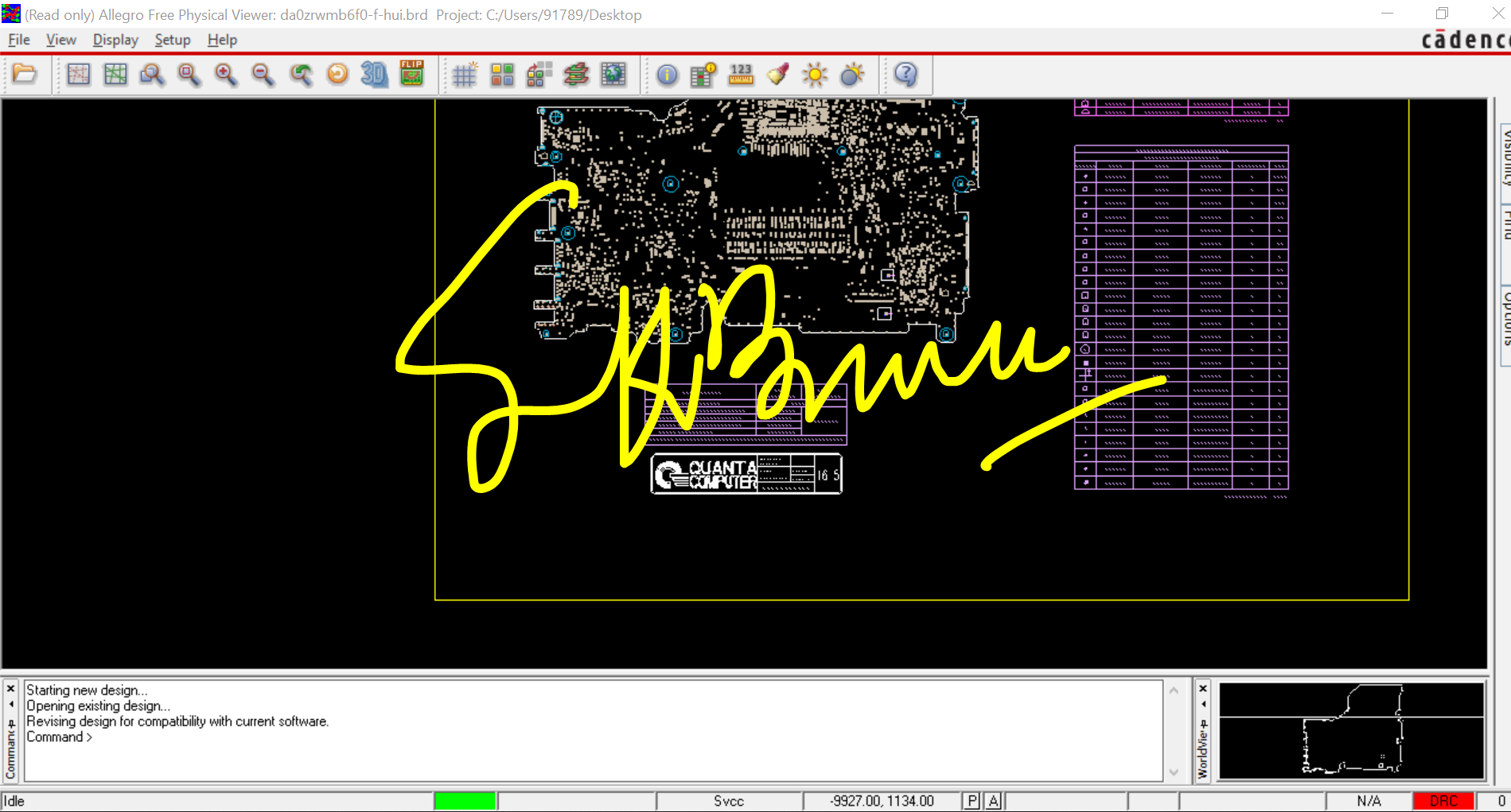
Task: Click the shadow toggle icon
Action: coord(539,75)
